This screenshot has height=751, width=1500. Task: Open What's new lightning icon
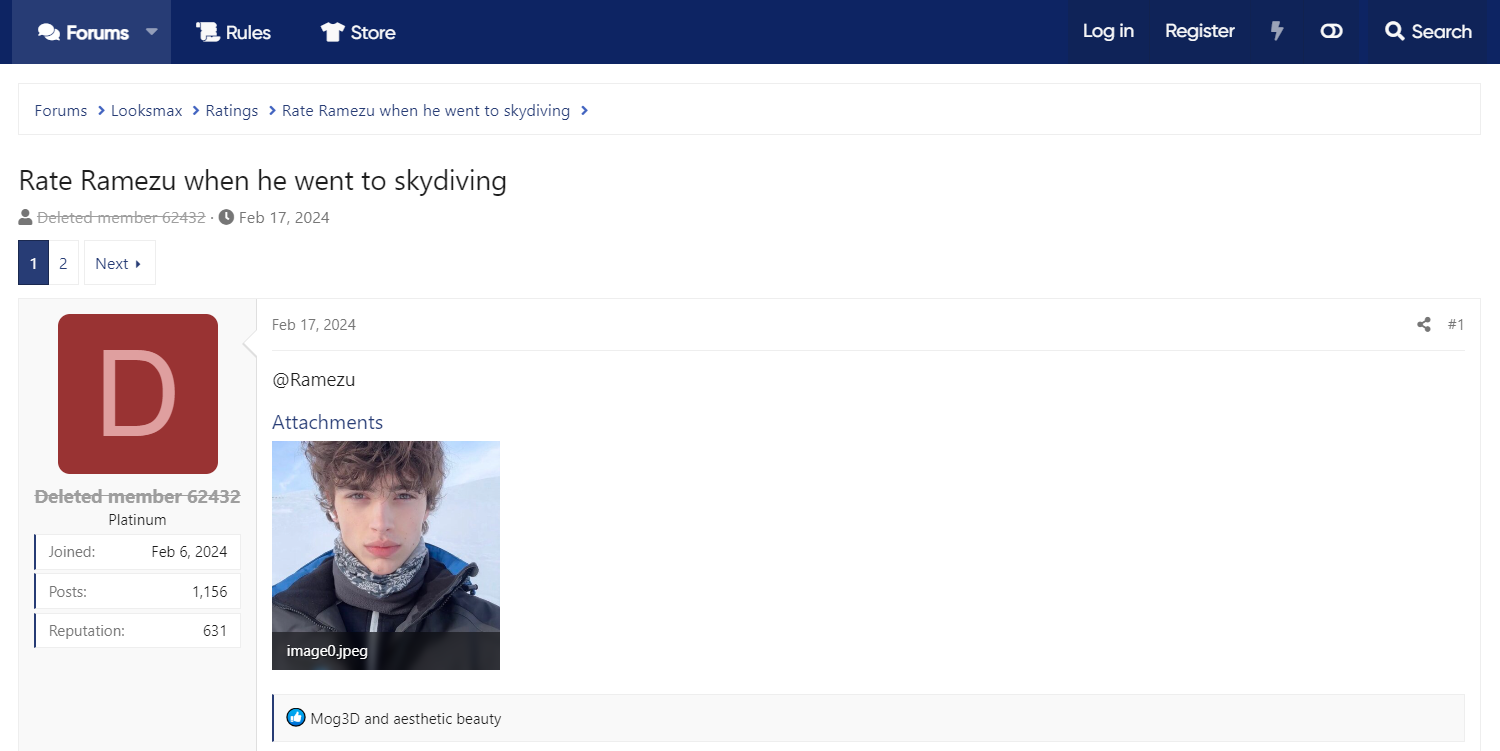pos(1276,32)
